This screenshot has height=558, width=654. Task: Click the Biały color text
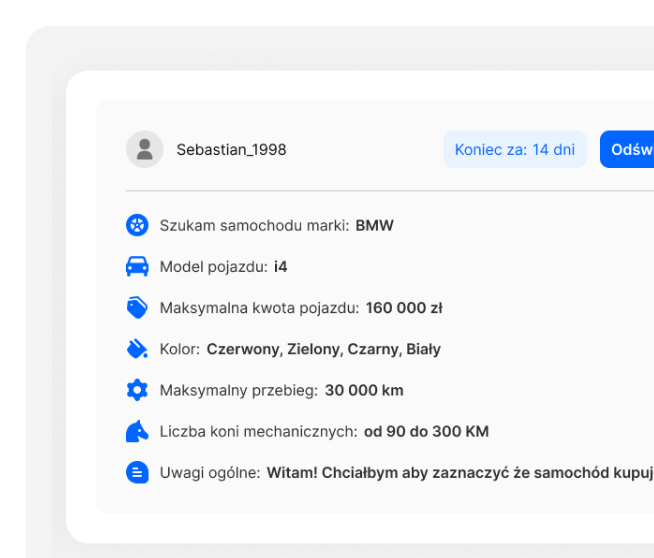[x=422, y=349]
